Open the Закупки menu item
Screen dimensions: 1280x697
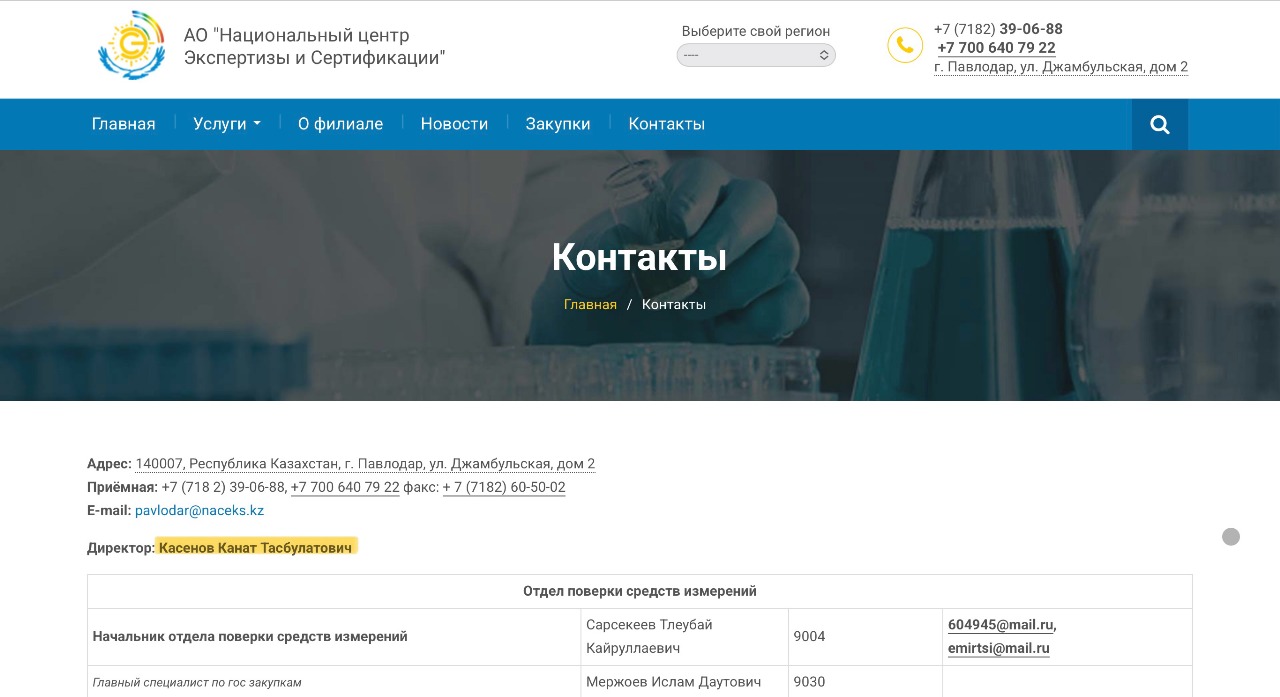click(x=558, y=124)
